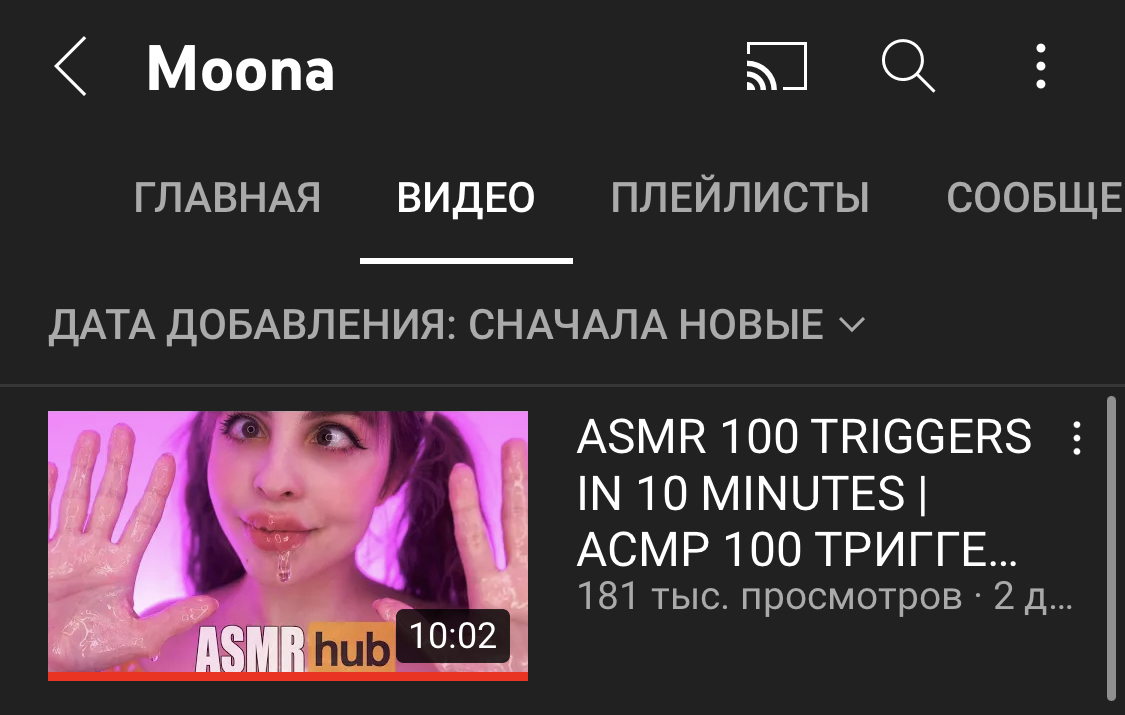The width and height of the screenshot is (1125, 715).
Task: Open search with the magnifier icon
Action: click(x=908, y=66)
